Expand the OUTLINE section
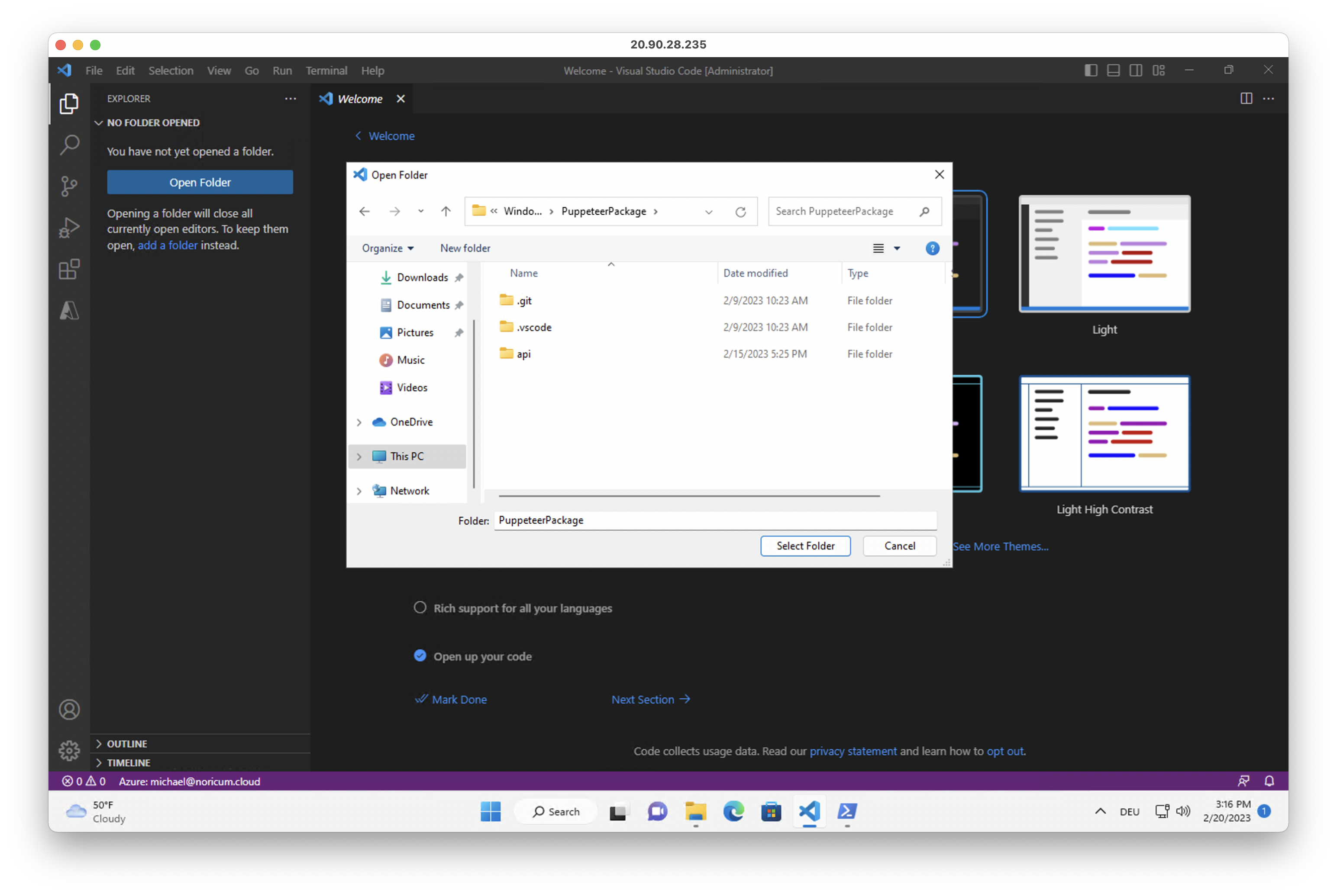The image size is (1337, 896). 127,744
